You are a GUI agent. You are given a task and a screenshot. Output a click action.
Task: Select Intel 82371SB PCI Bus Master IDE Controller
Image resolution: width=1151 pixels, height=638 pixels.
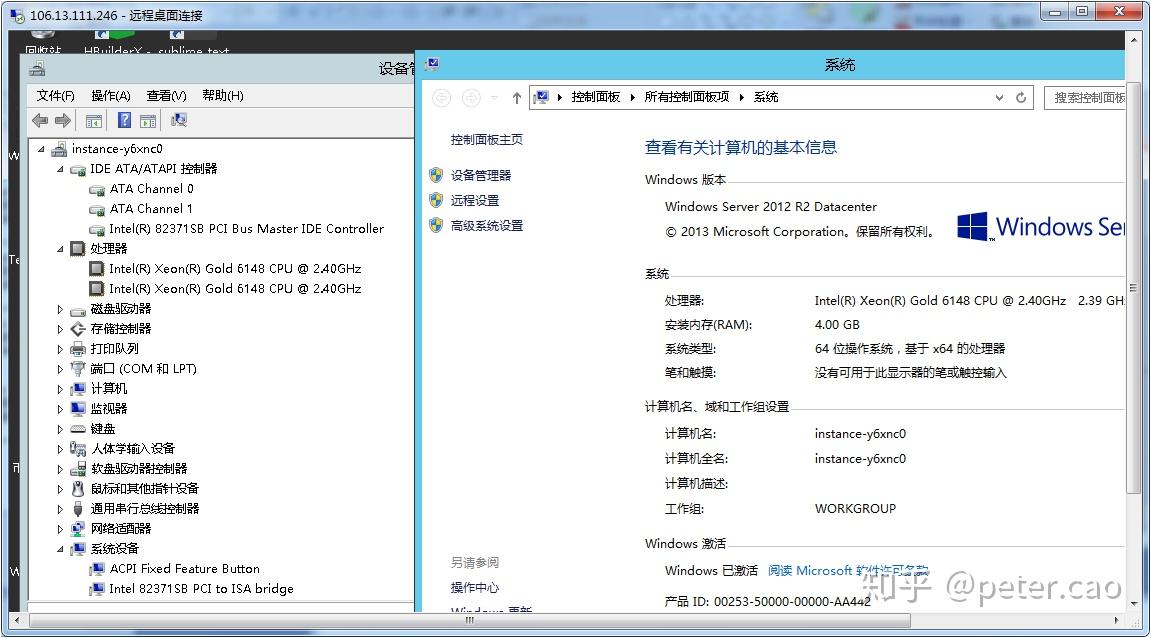click(x=247, y=228)
